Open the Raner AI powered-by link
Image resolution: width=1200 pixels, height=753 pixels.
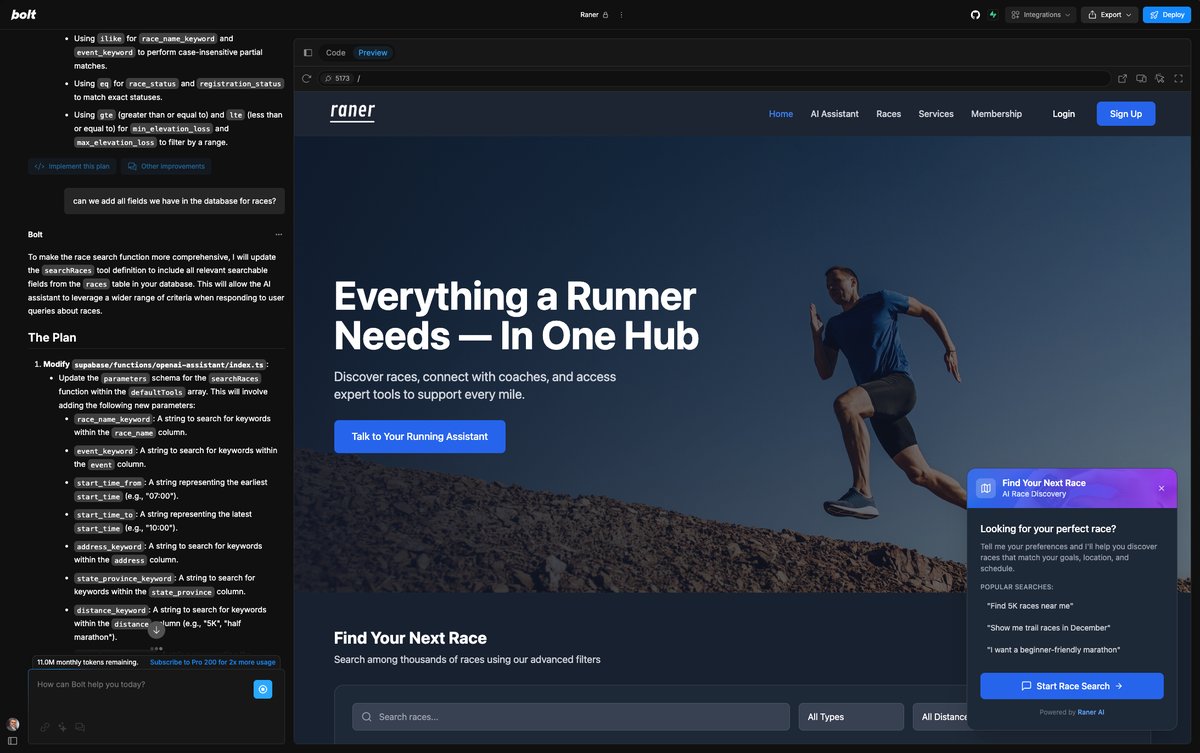tap(1091, 712)
